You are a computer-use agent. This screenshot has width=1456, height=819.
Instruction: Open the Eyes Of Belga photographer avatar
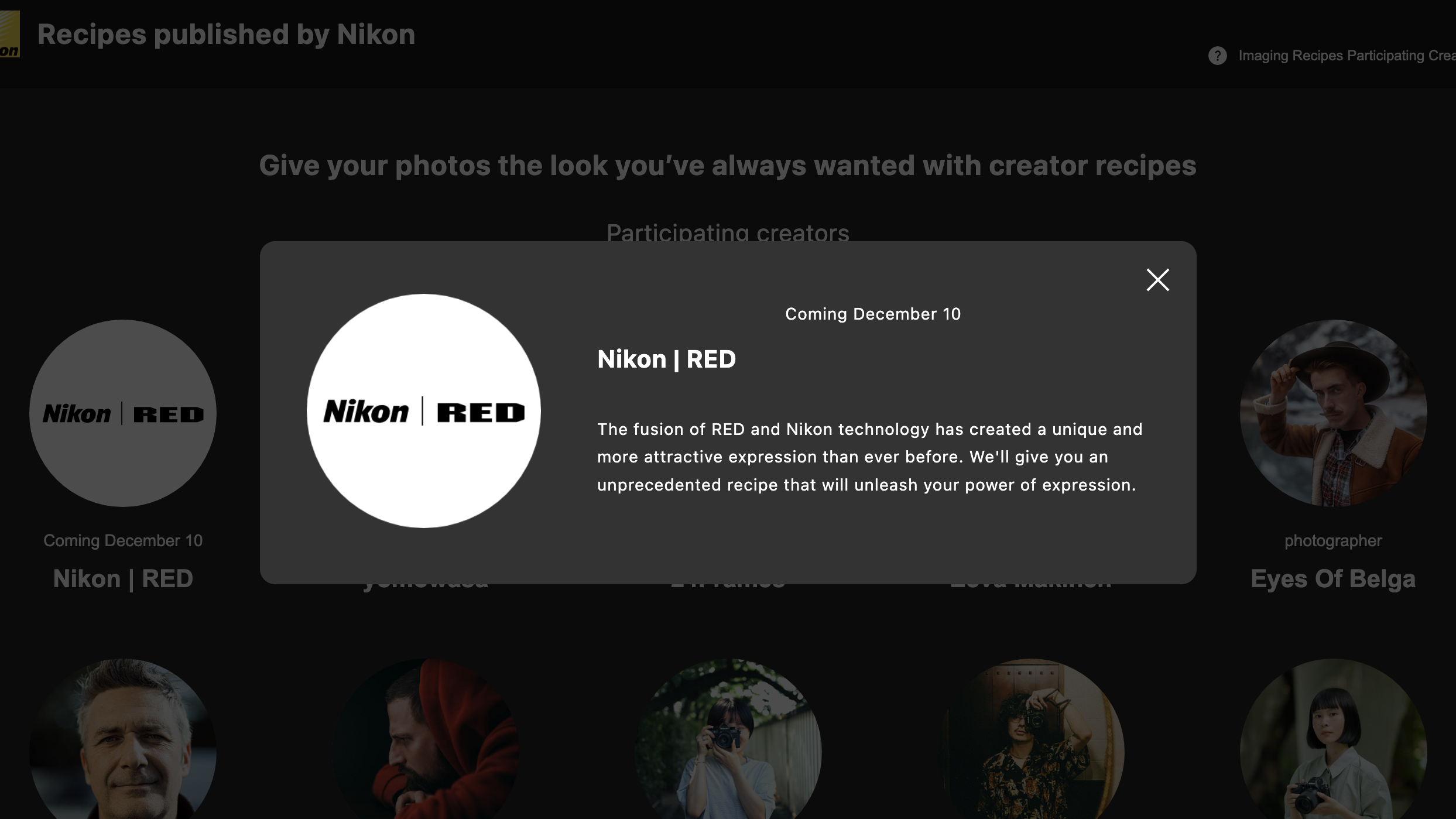pos(1333,412)
